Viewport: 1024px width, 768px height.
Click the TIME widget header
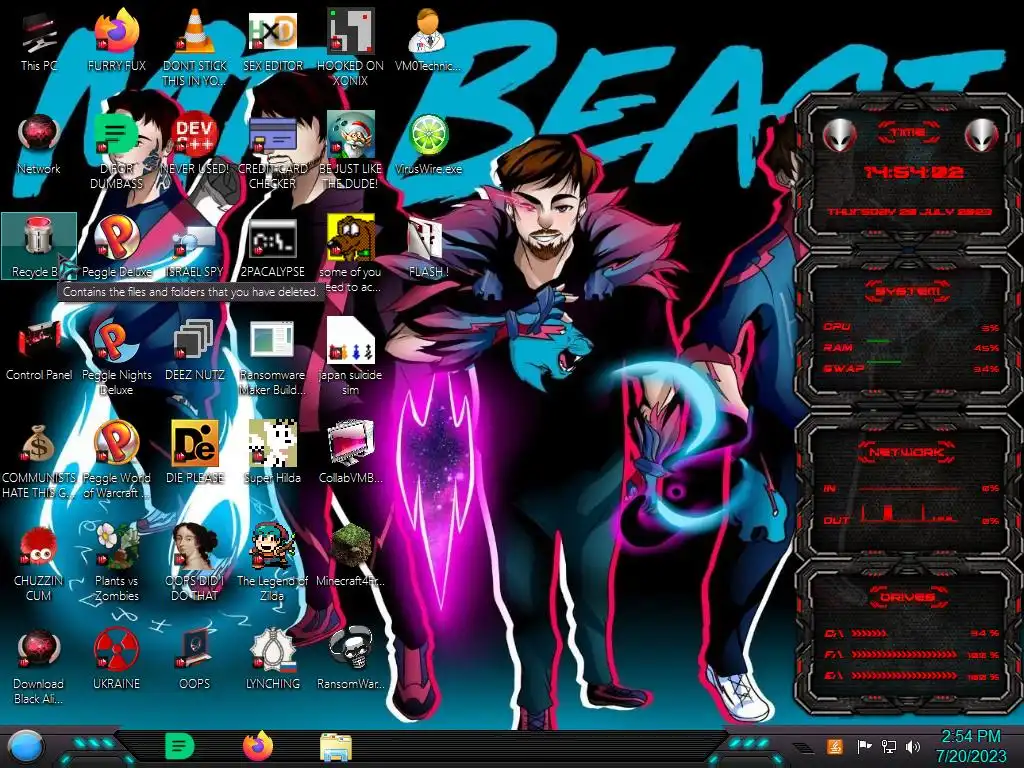(x=908, y=133)
